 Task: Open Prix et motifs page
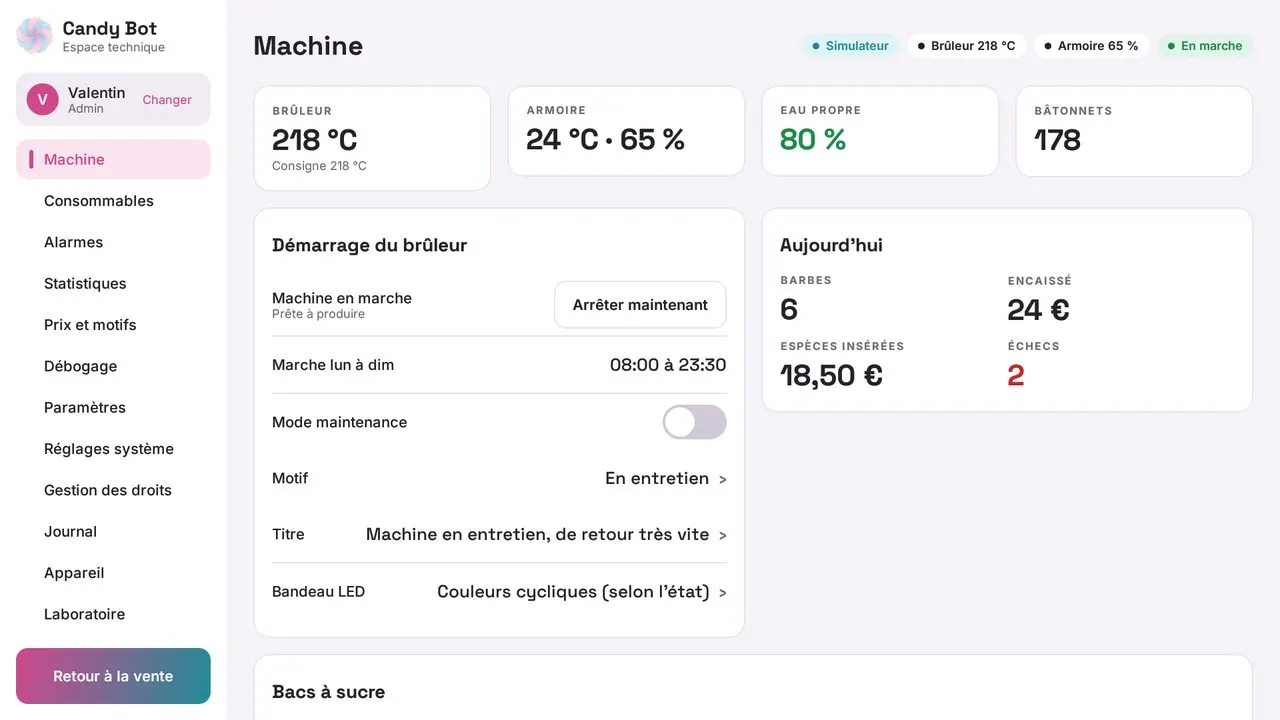pos(113,325)
